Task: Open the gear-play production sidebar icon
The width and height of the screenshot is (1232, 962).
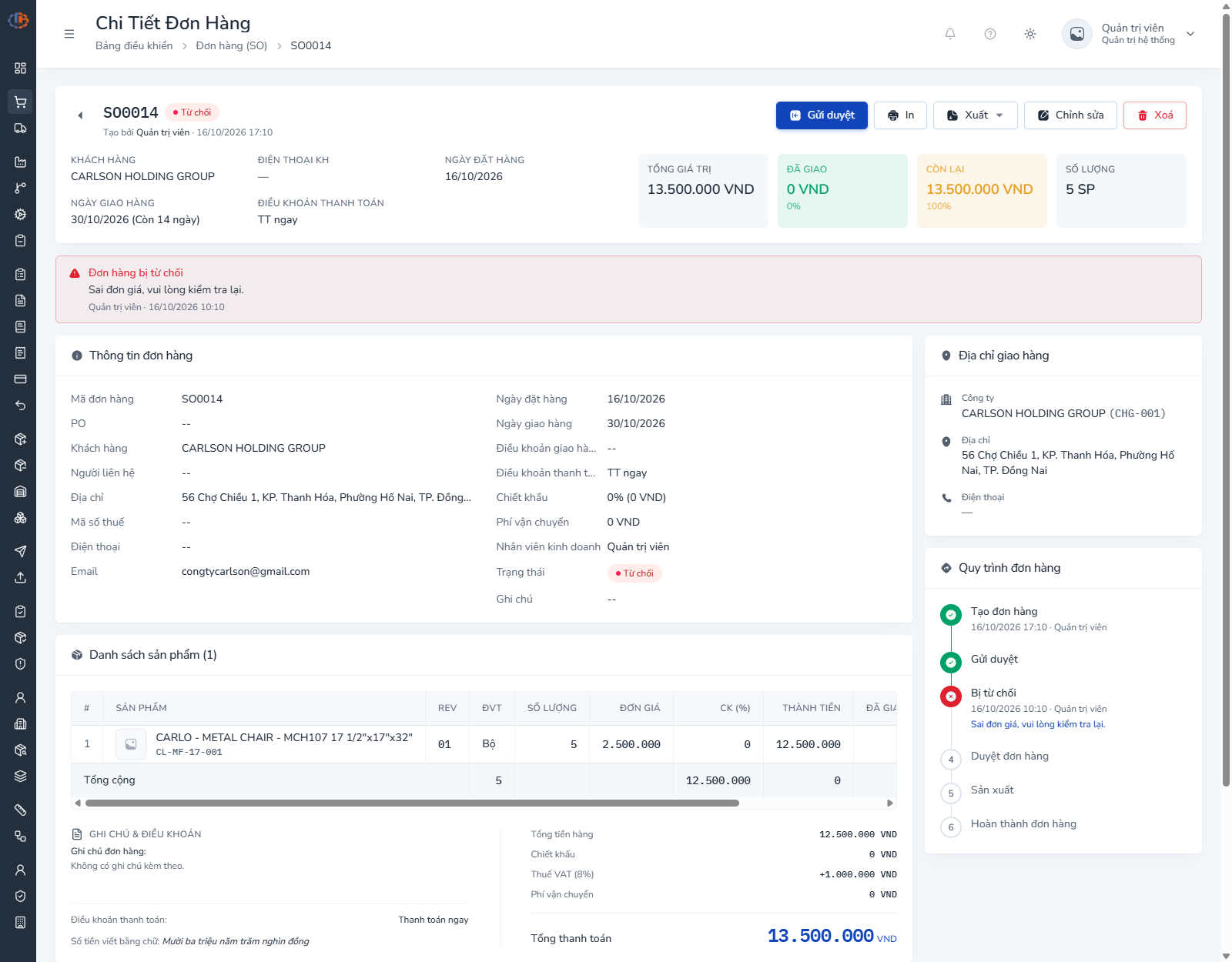Action: tap(20, 214)
